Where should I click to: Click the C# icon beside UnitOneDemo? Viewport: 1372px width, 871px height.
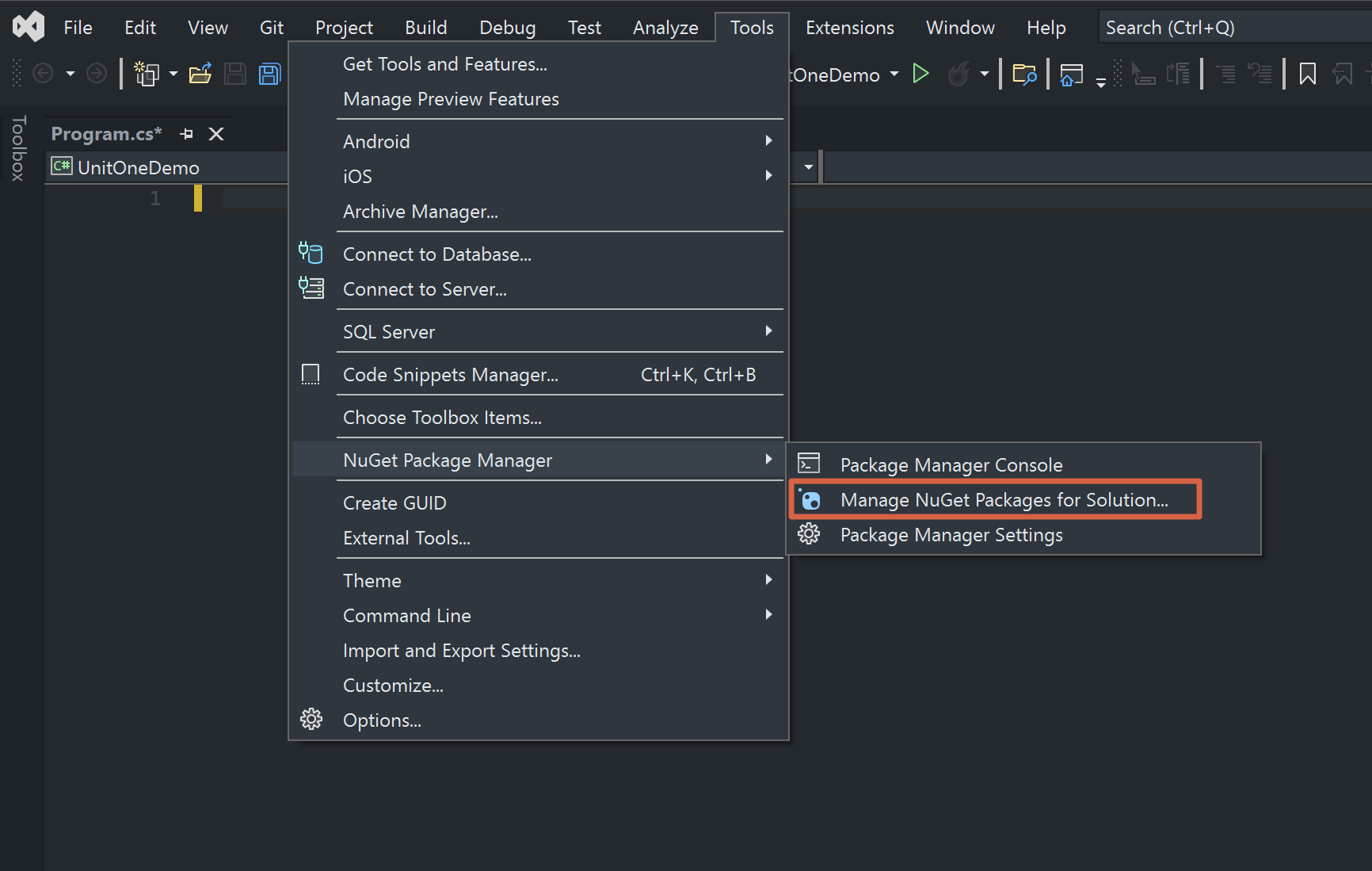(x=61, y=166)
